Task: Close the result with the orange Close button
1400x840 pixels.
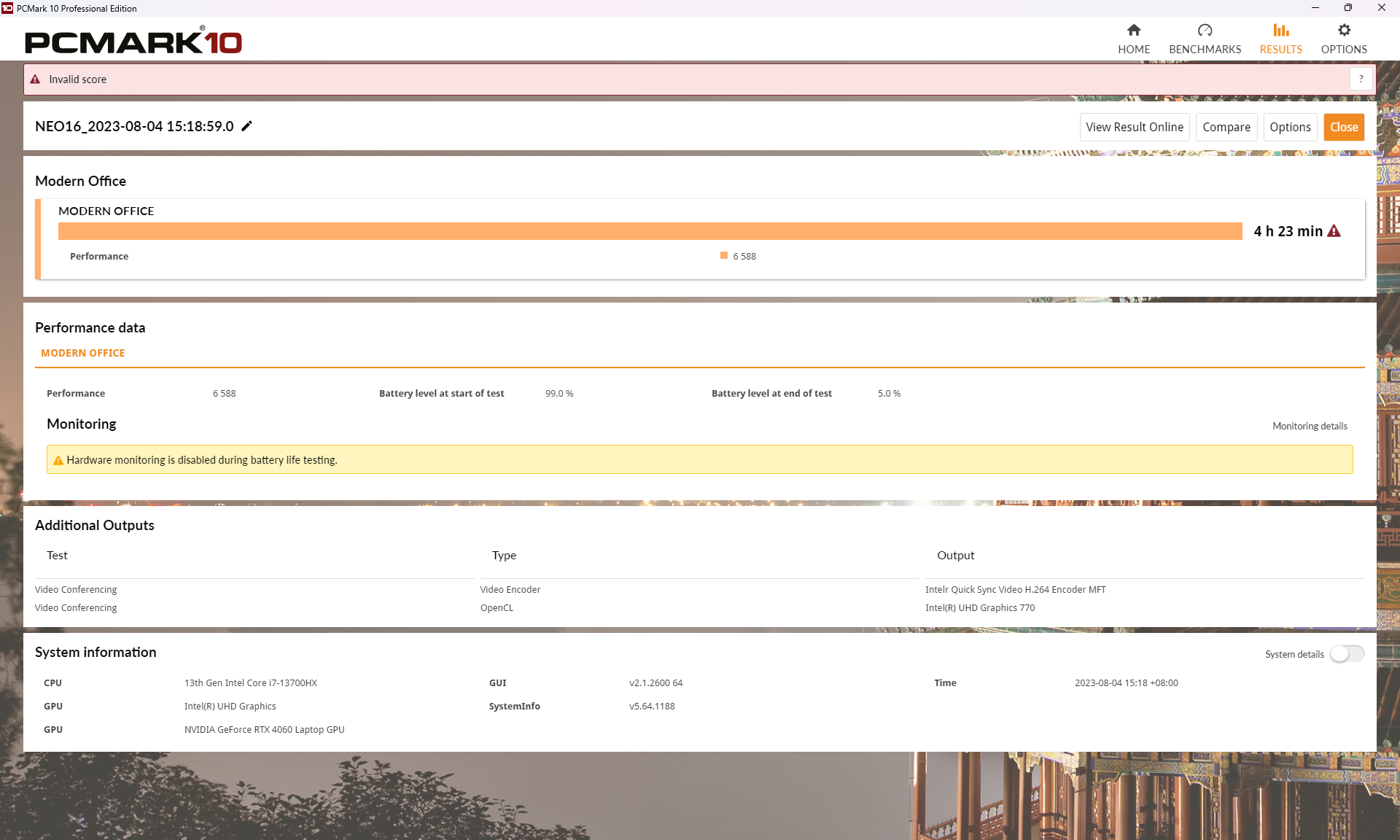Action: (x=1344, y=127)
